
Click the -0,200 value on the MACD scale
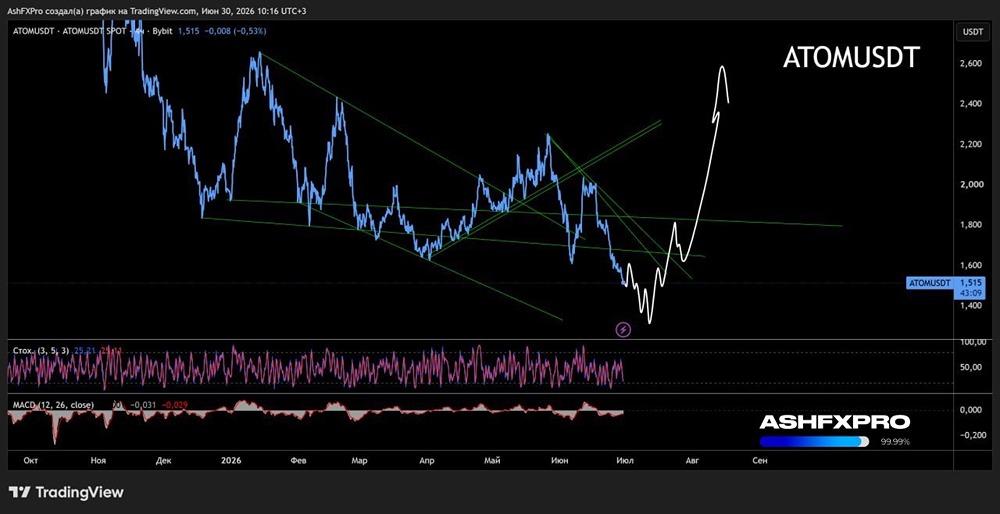pos(970,435)
